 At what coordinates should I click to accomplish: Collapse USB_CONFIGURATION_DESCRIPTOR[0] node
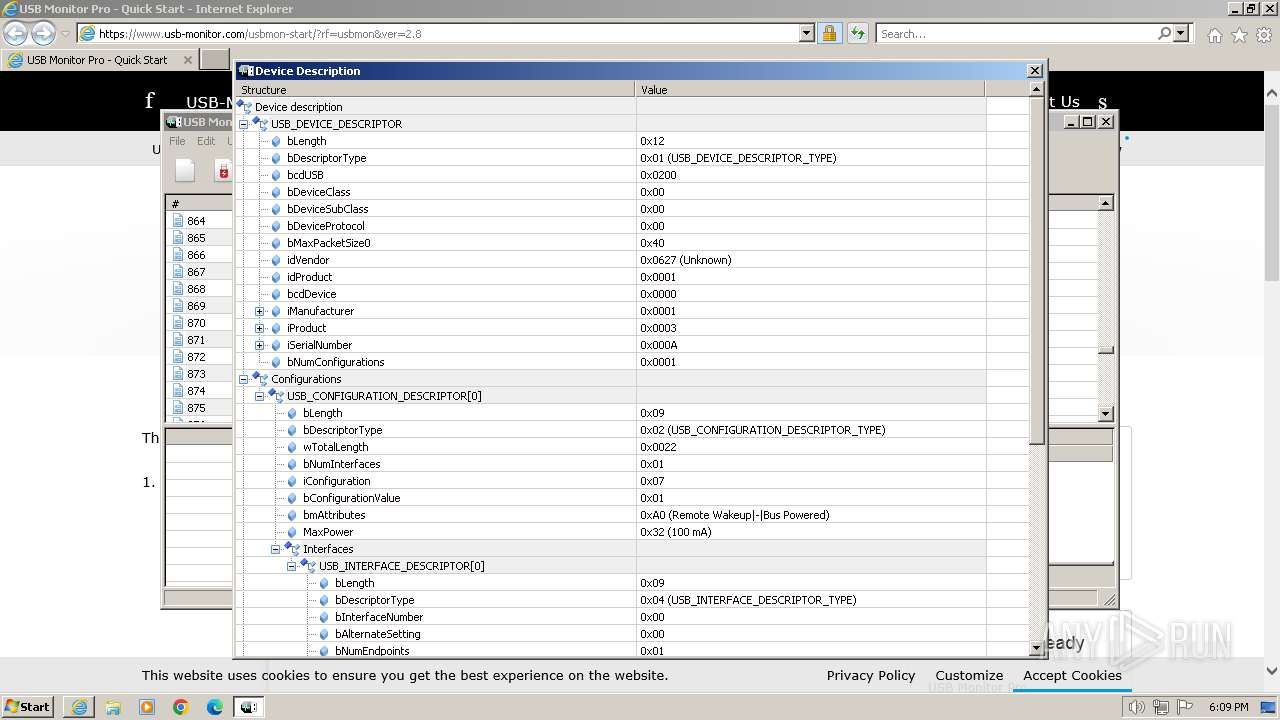coord(259,396)
